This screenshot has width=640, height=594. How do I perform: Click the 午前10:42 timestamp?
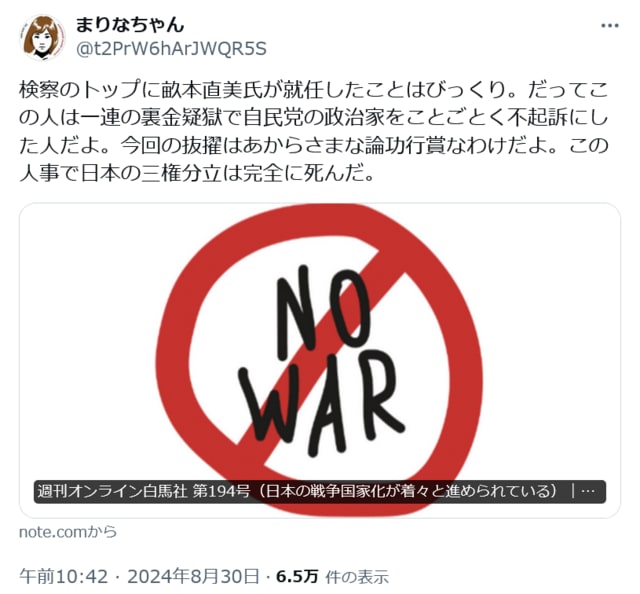(x=64, y=576)
